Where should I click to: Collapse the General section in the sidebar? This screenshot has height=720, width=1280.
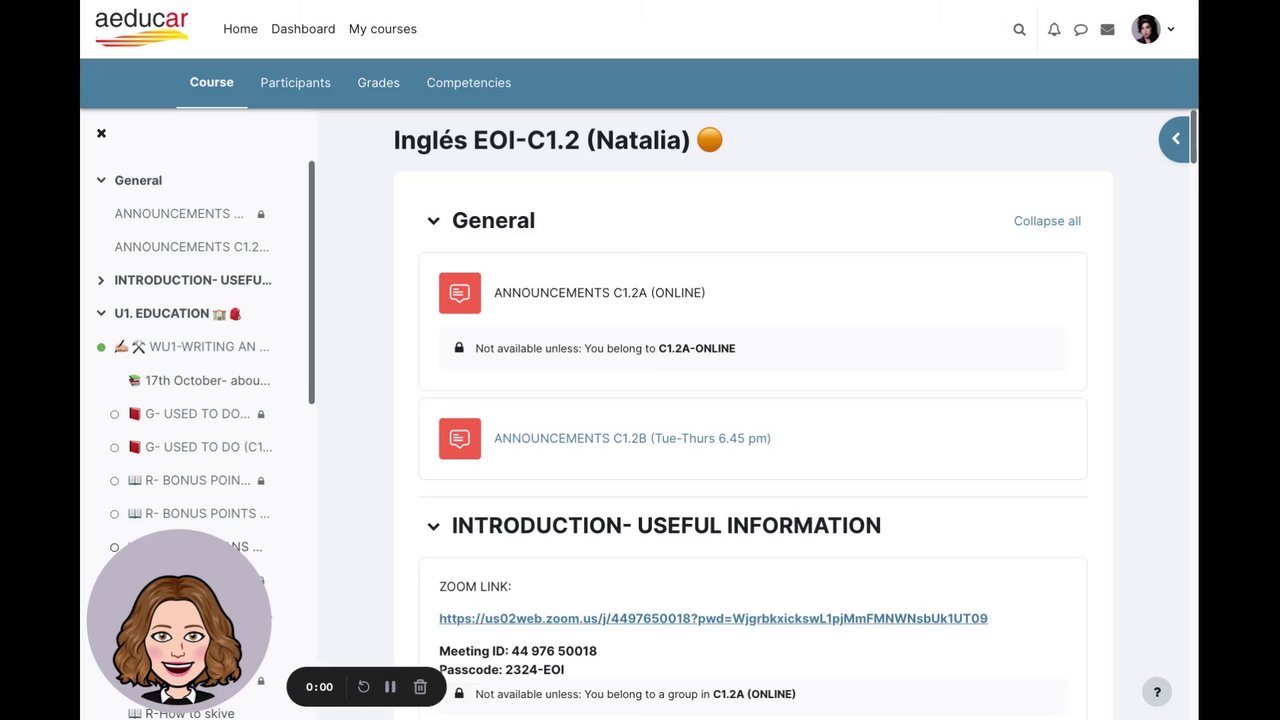(x=101, y=180)
